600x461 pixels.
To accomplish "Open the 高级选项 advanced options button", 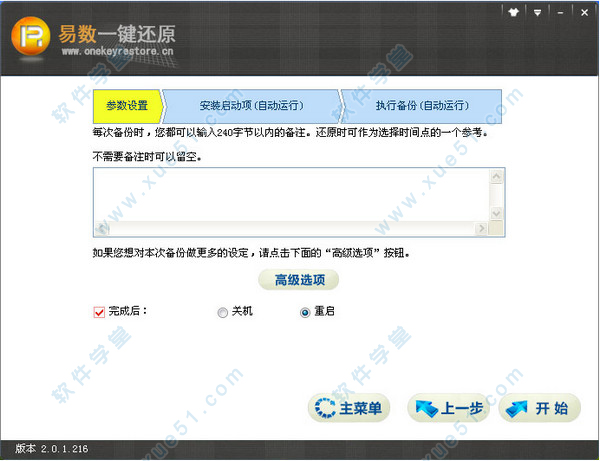I will click(299, 280).
